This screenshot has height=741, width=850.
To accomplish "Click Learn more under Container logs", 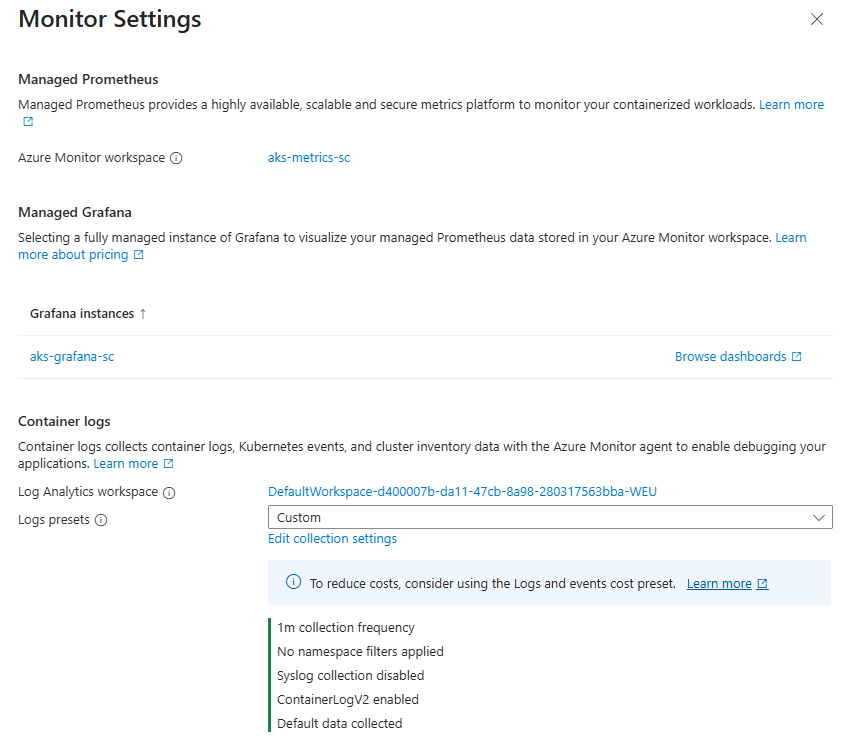I will (126, 464).
